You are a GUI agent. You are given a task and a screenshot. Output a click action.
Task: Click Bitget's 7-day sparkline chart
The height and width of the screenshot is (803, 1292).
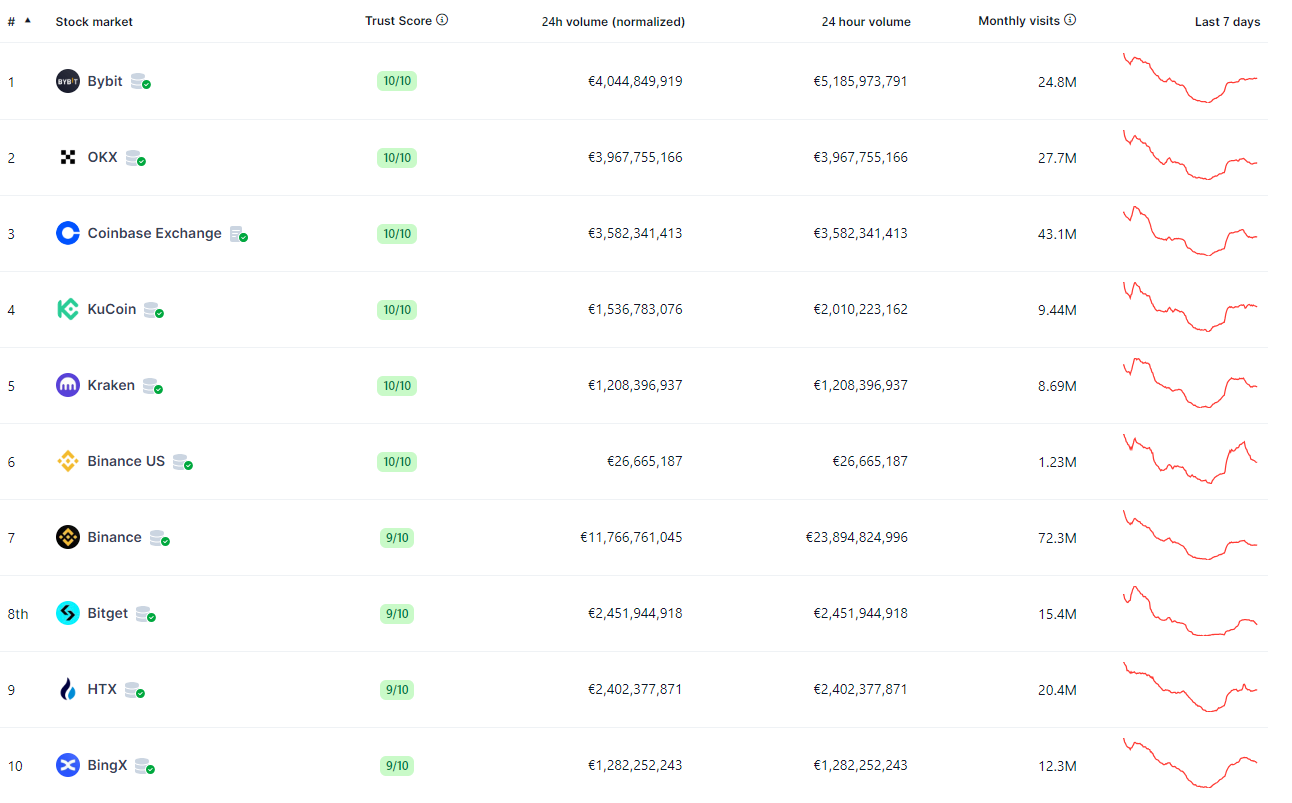tap(1190, 611)
